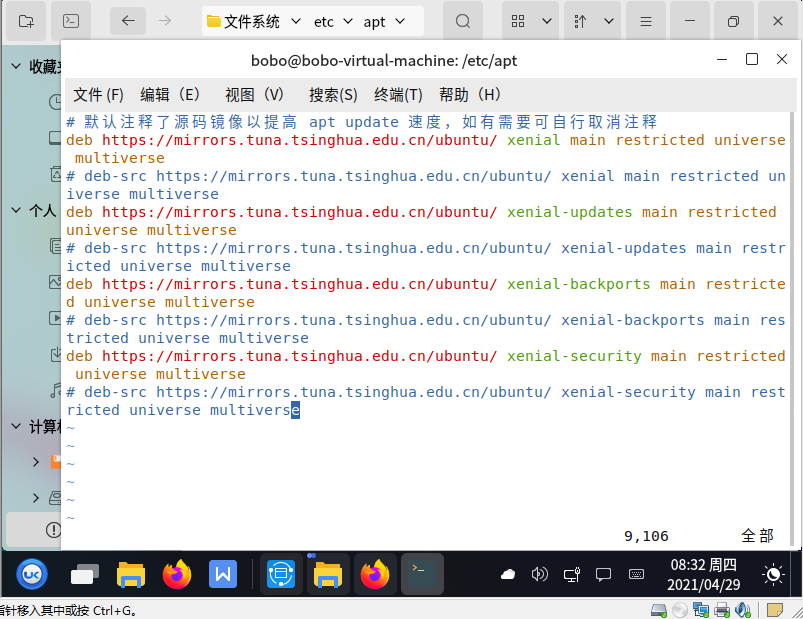Open the sort options dropdown arrow
The width and height of the screenshot is (803, 619).
pos(609,21)
